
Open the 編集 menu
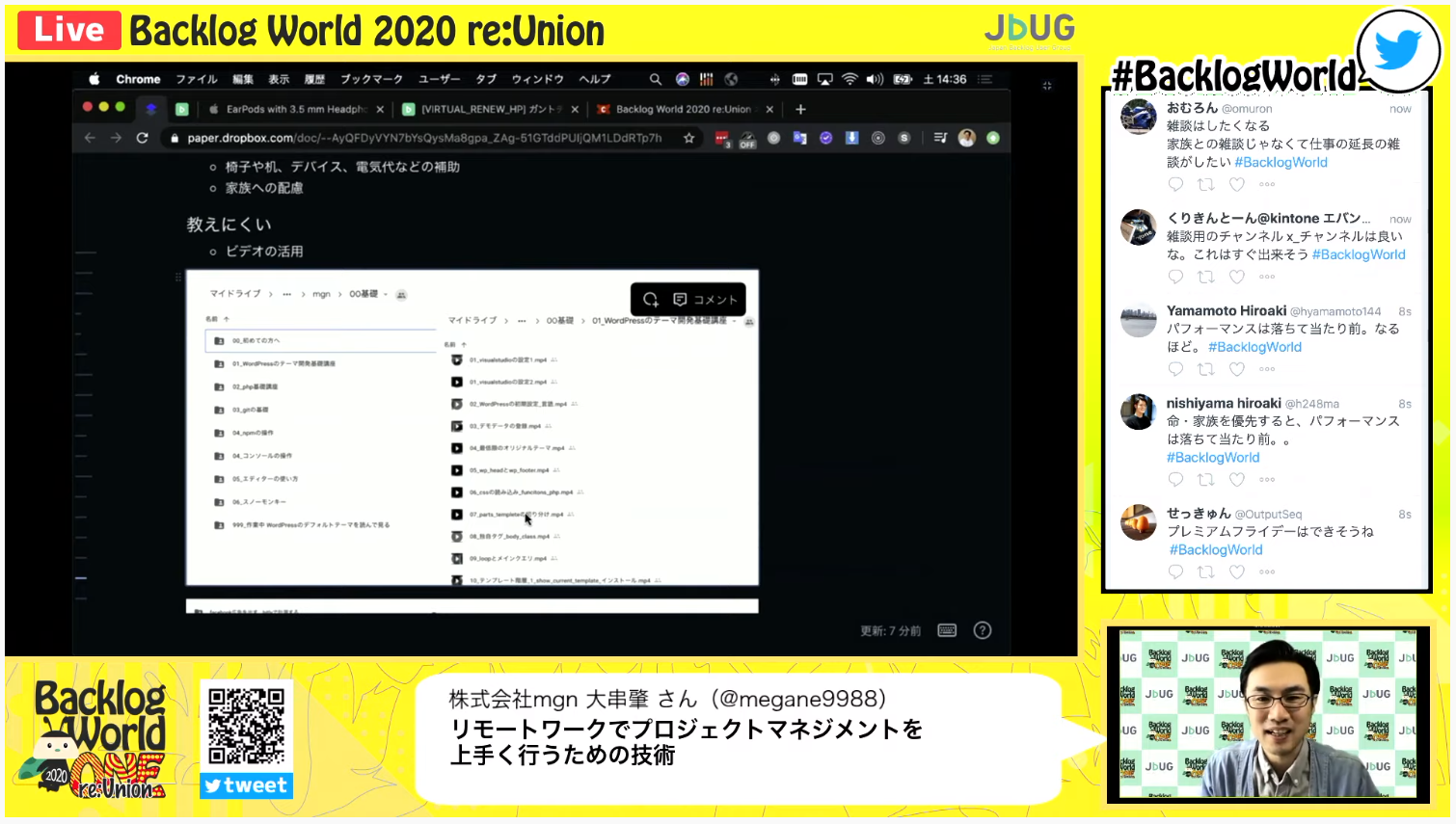click(243, 79)
